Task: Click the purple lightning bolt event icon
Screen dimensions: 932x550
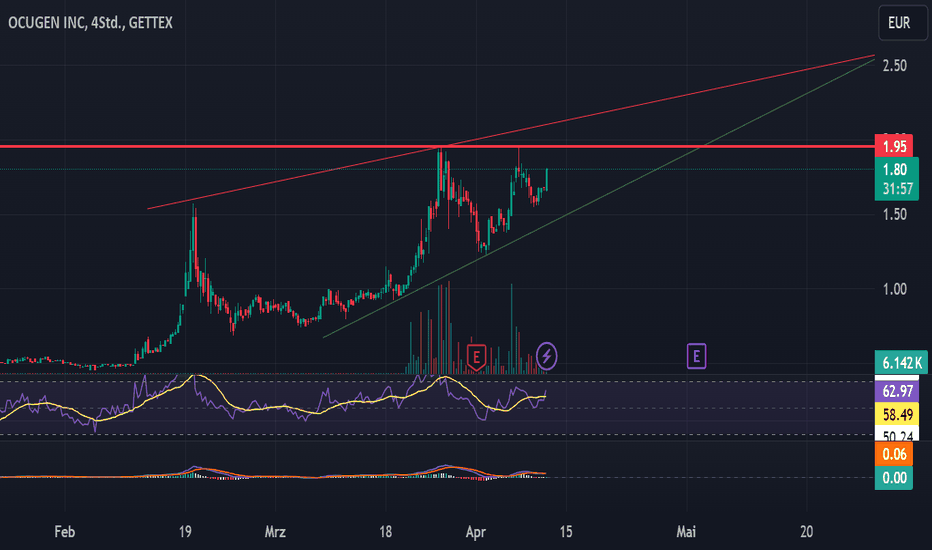Action: (546, 356)
